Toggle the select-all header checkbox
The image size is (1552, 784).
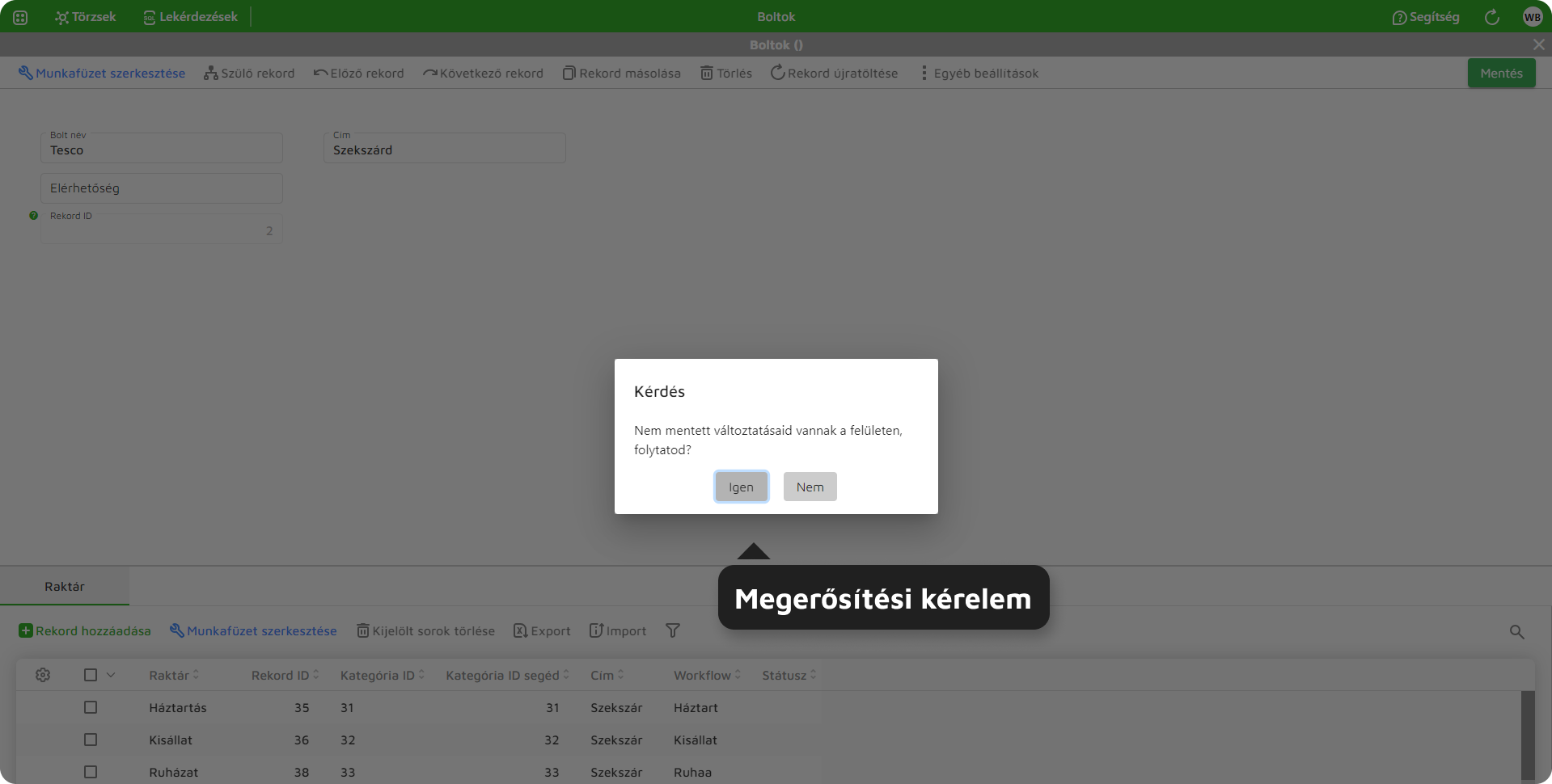(91, 675)
